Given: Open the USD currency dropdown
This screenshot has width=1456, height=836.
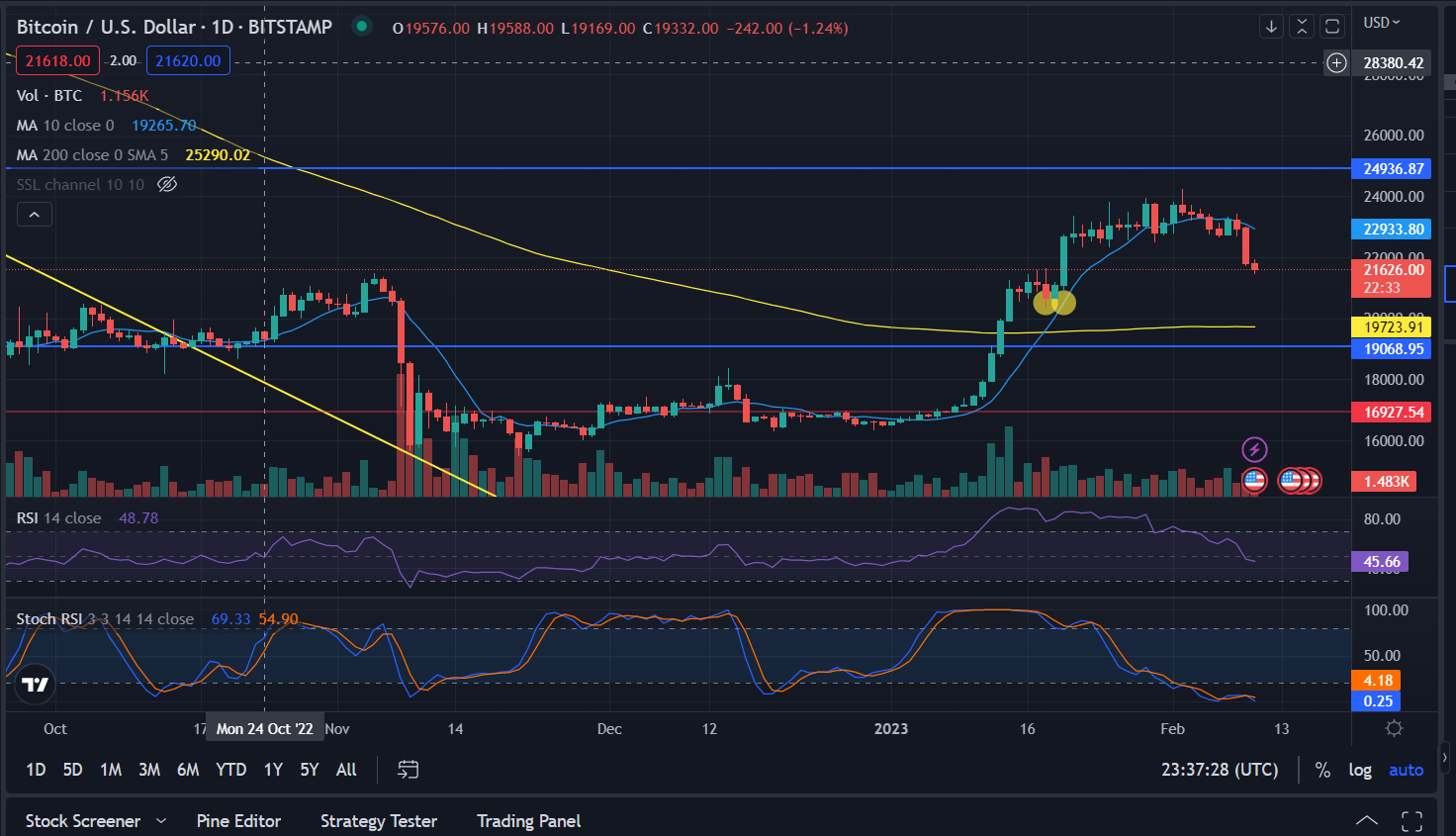Looking at the screenshot, I should [x=1381, y=23].
